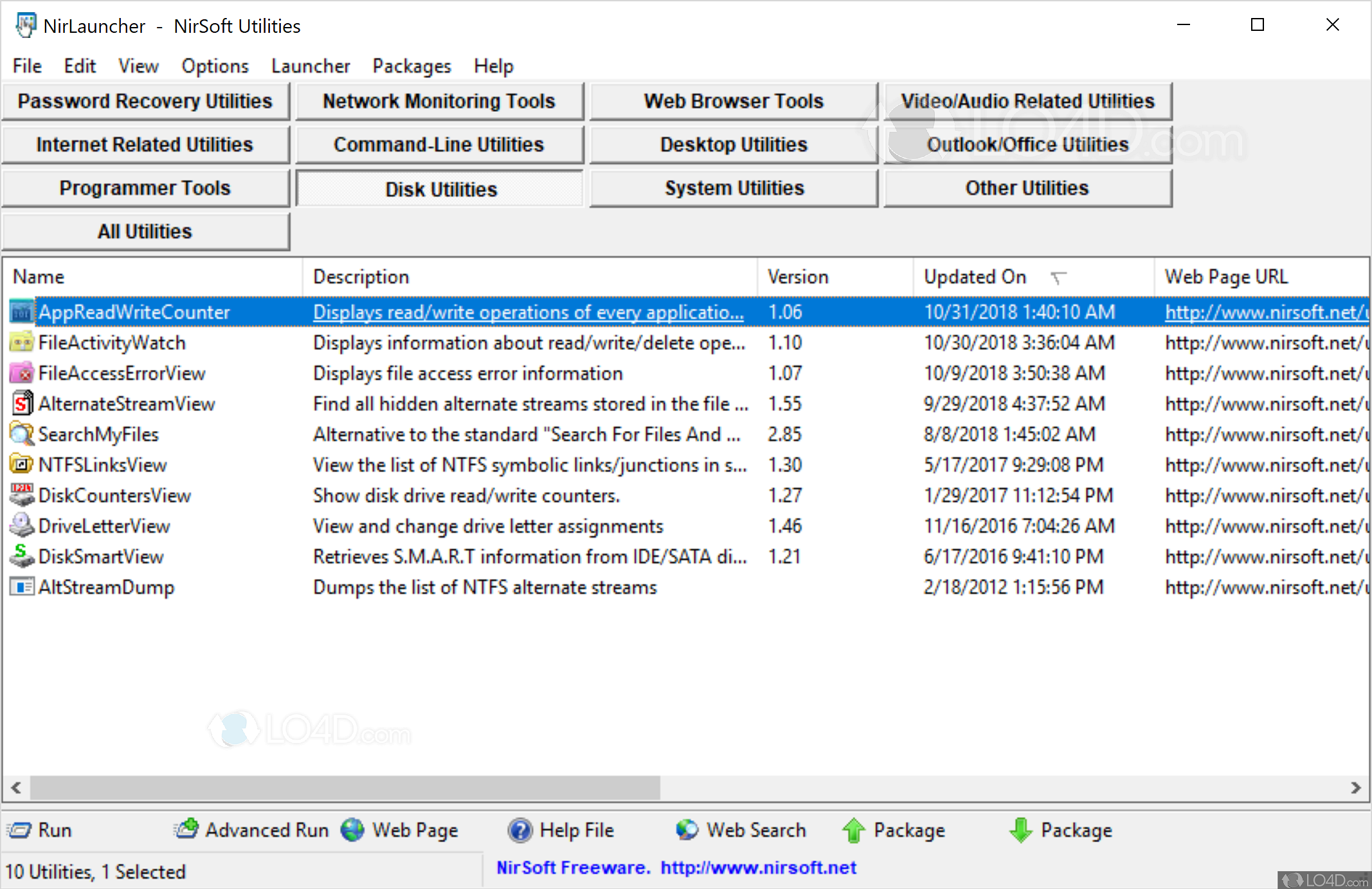Click the Run toolbar icon

pyautogui.click(x=20, y=830)
